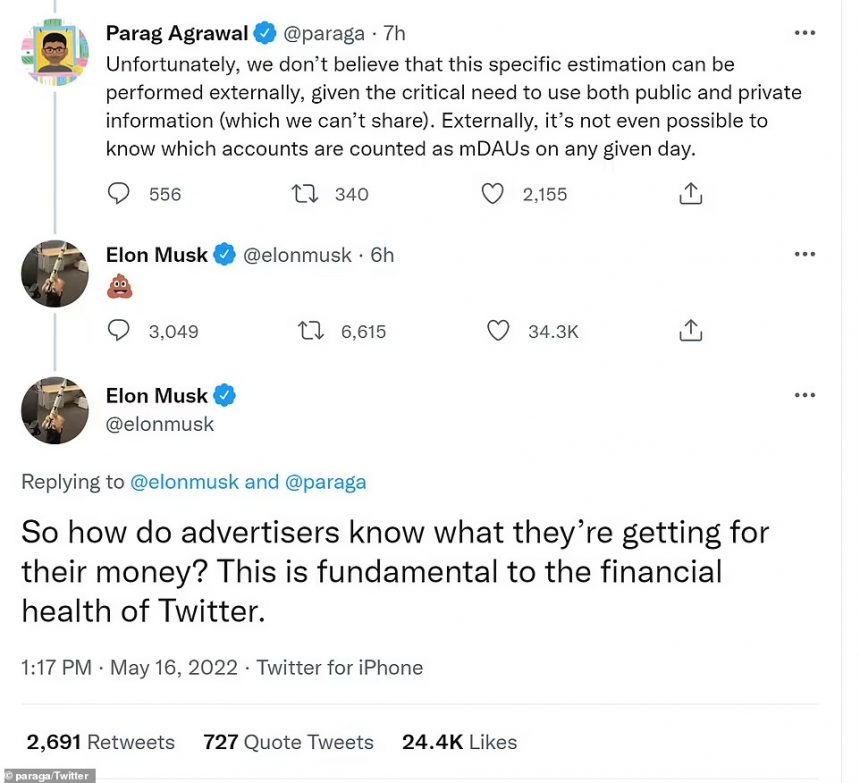Viewport: 860px width, 783px height.
Task: Click reply icon on Elon's emoji tweet
Action: (x=118, y=331)
